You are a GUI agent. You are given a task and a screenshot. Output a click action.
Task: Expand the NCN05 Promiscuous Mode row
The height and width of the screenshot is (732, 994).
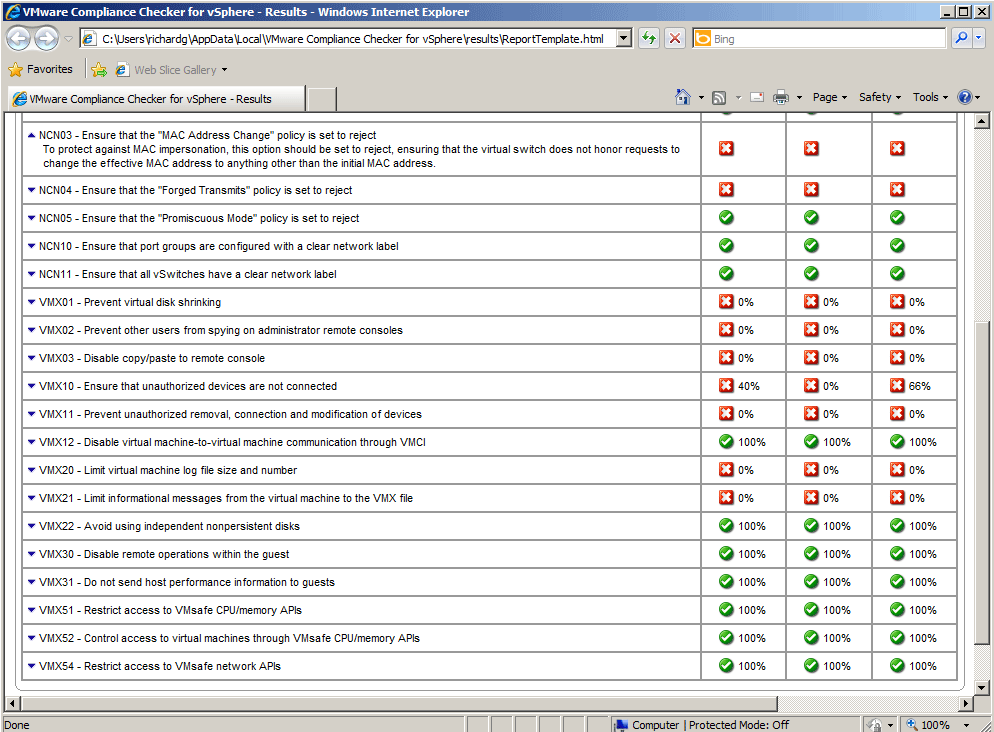31,218
